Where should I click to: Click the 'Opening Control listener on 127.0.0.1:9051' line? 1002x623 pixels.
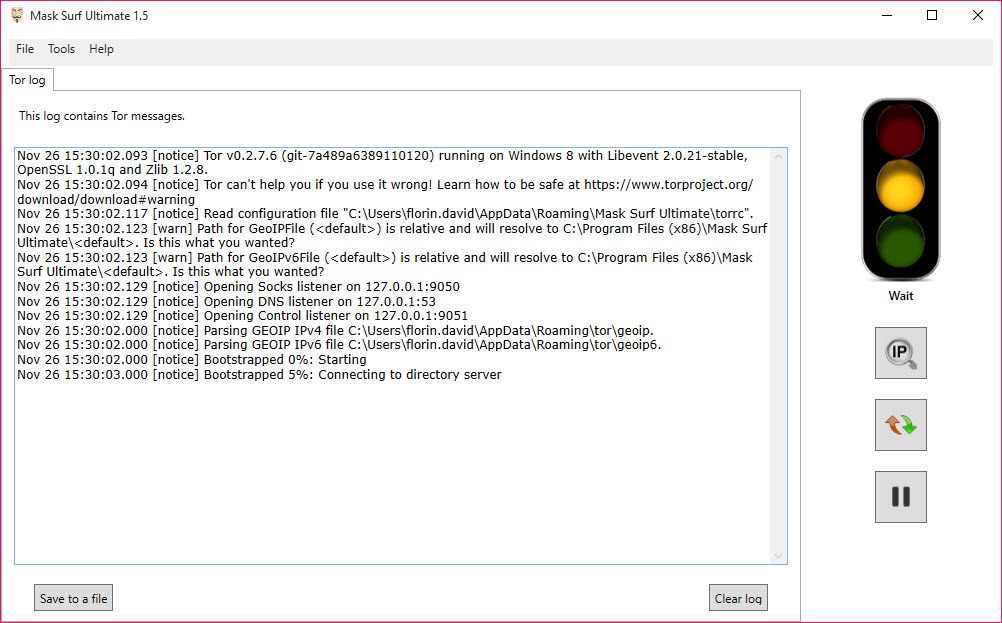[x=242, y=316]
